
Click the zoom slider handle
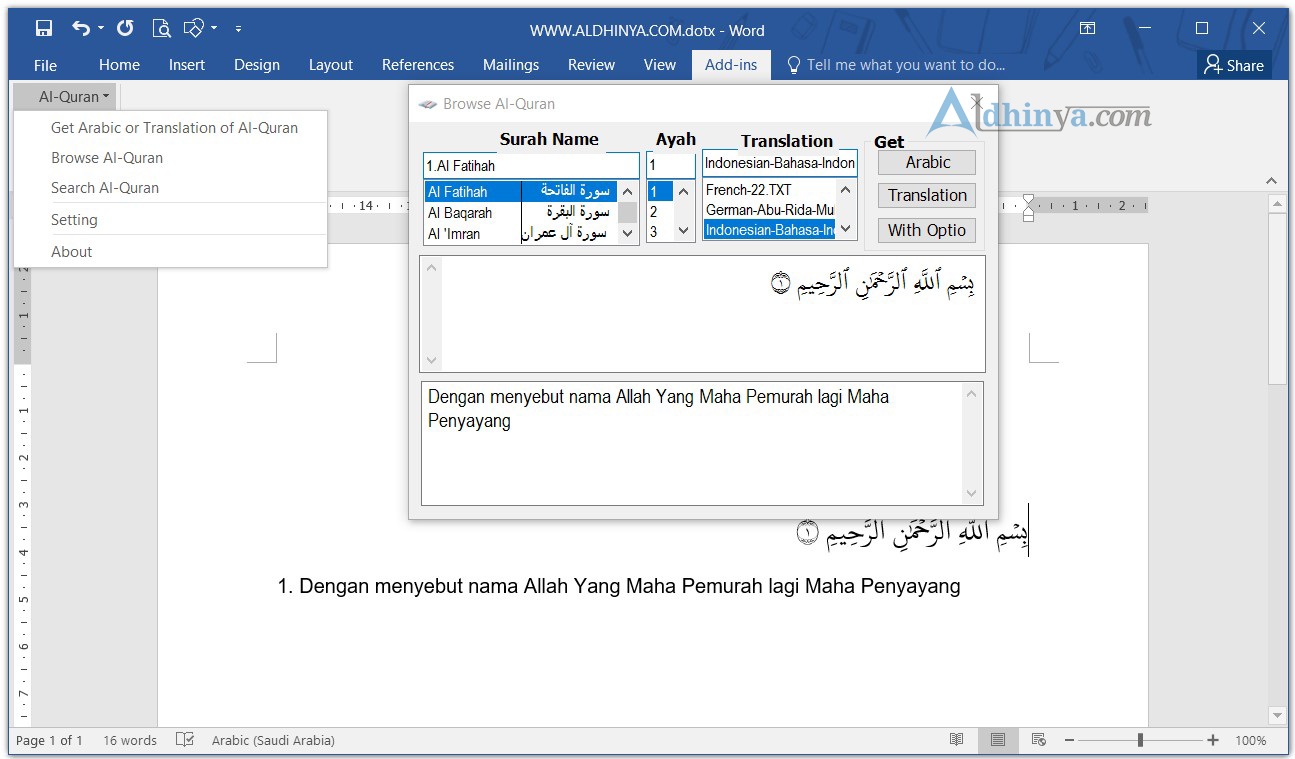1140,741
